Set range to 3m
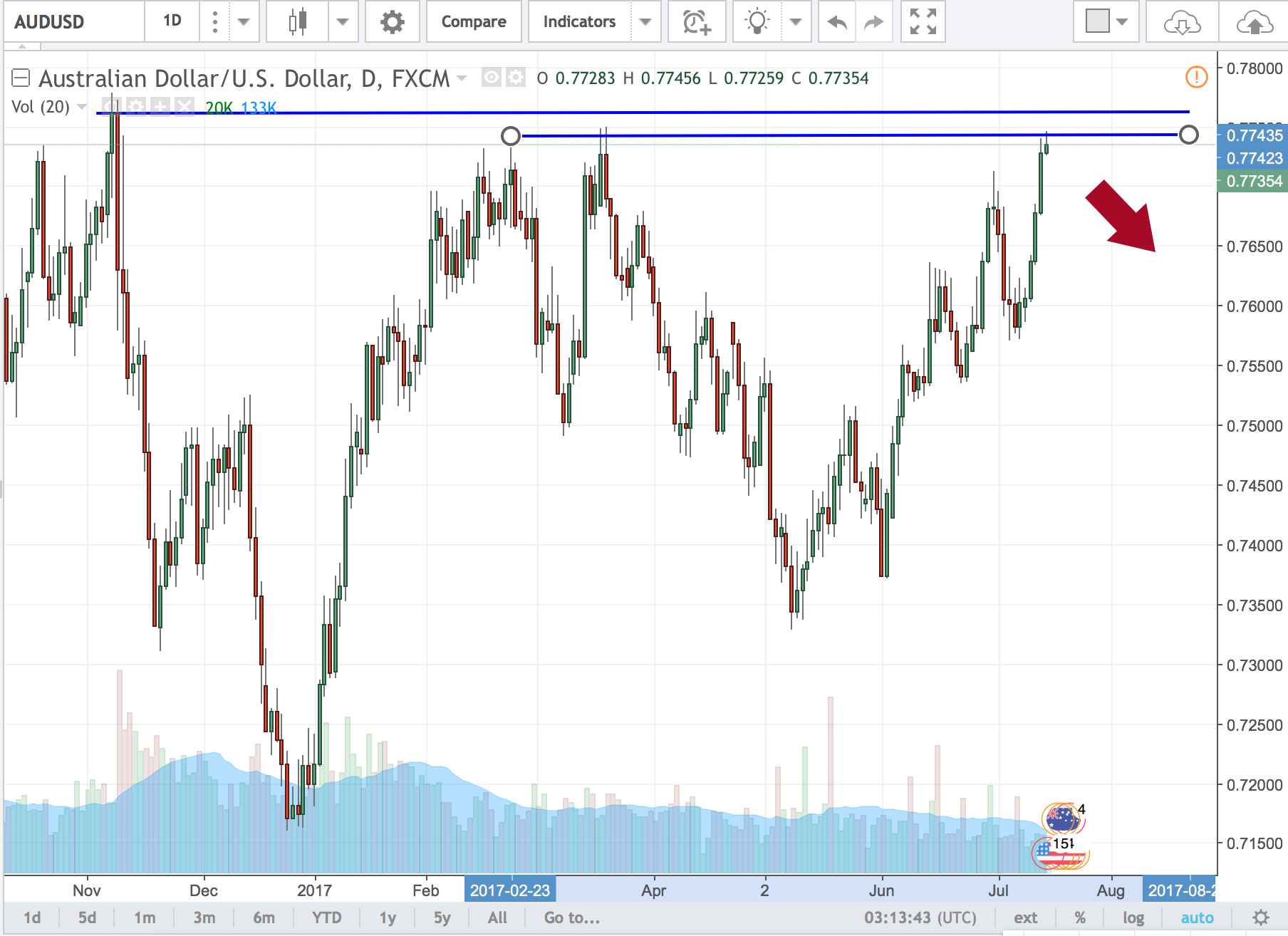The height and width of the screenshot is (936, 1288). pyautogui.click(x=204, y=917)
